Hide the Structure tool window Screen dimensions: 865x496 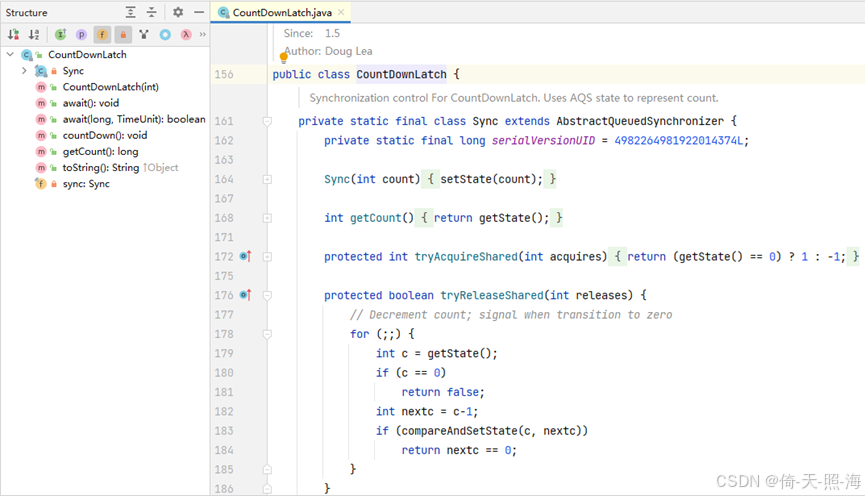[199, 12]
